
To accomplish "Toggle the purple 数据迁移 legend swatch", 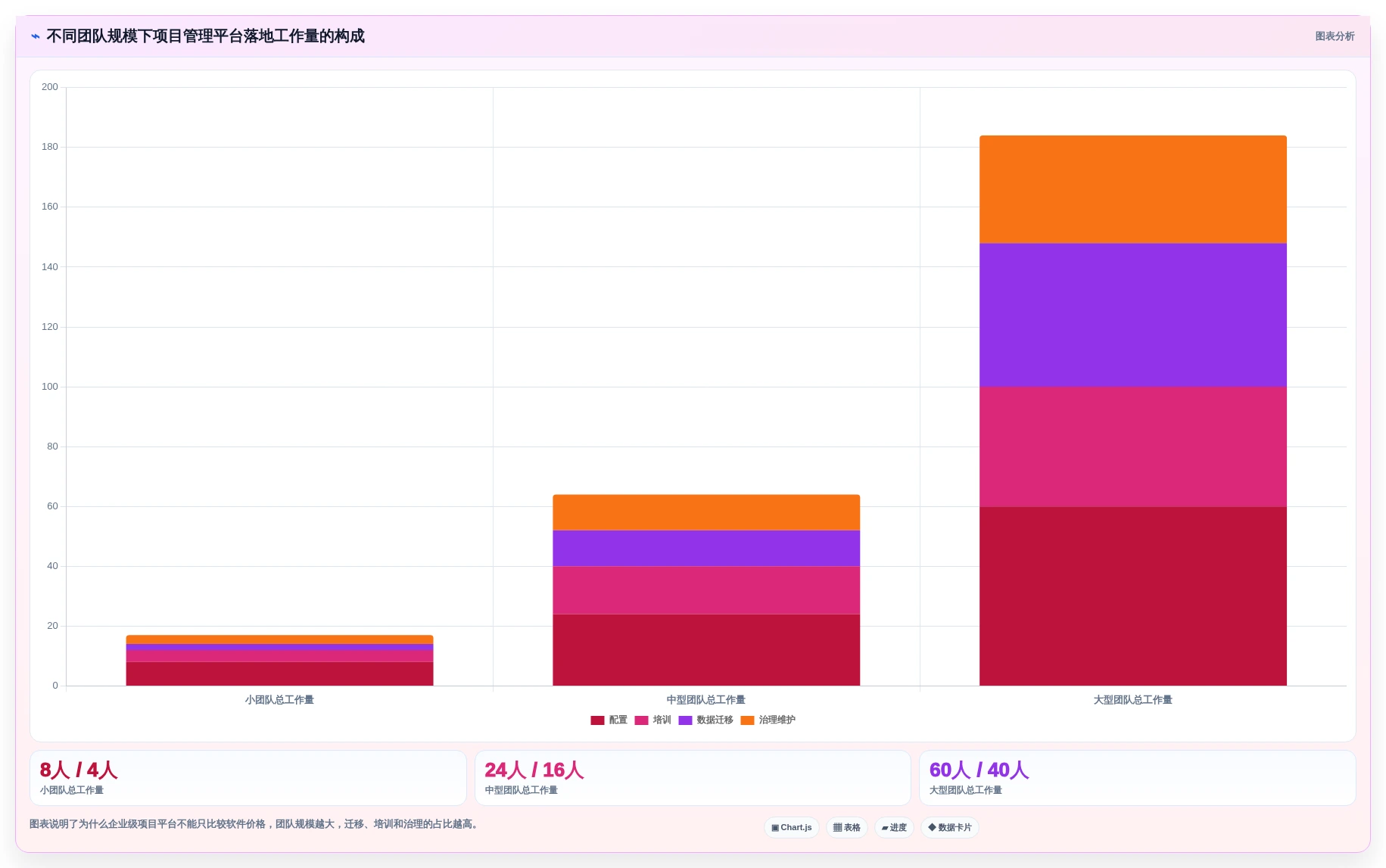I will point(685,720).
